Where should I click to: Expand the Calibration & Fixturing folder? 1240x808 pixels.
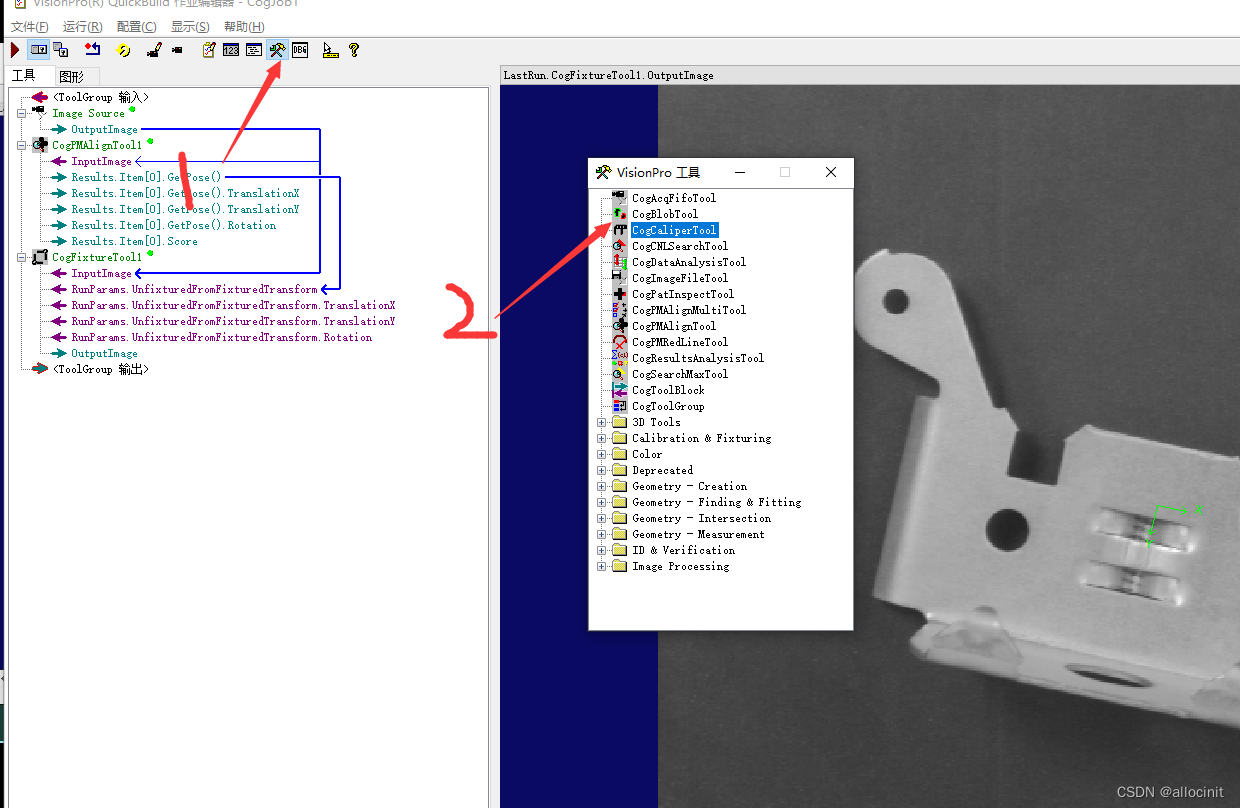[601, 438]
